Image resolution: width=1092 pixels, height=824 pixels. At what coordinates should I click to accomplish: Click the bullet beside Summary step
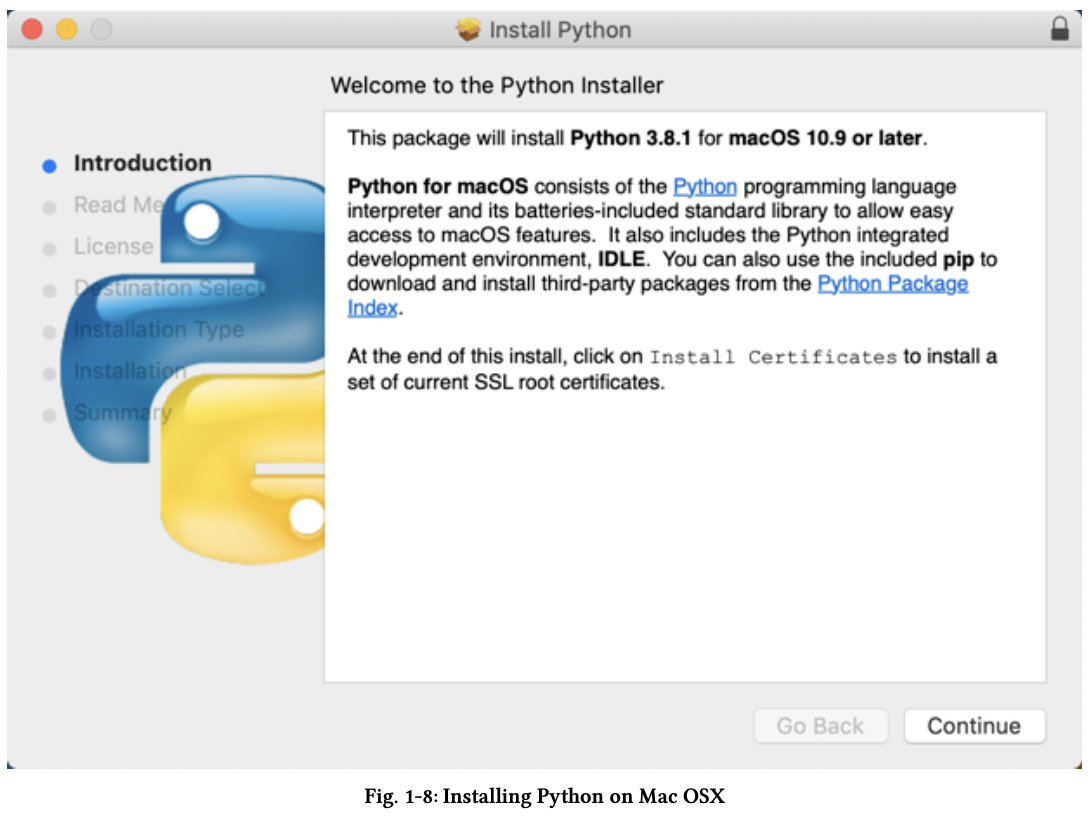click(x=50, y=413)
